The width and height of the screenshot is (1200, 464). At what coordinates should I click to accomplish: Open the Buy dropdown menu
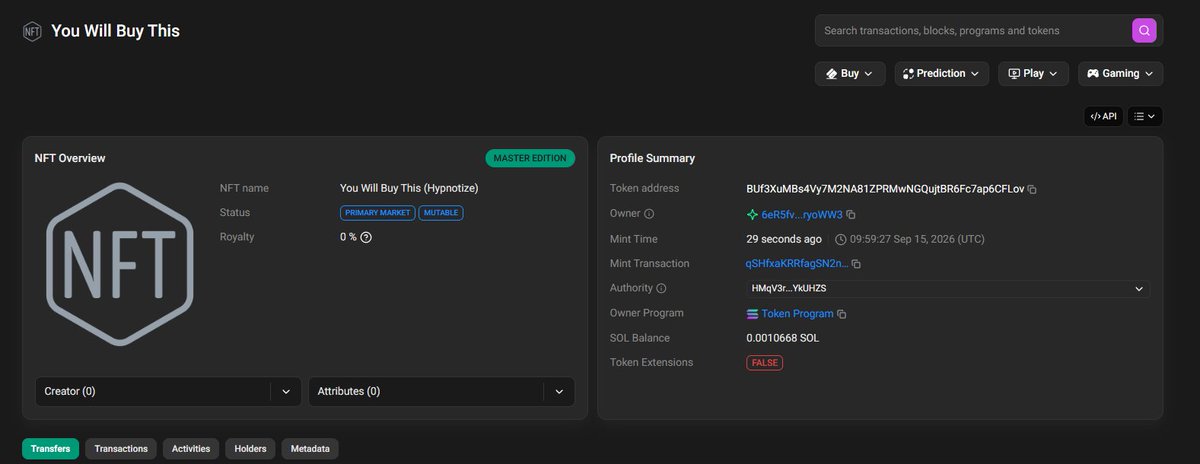850,74
